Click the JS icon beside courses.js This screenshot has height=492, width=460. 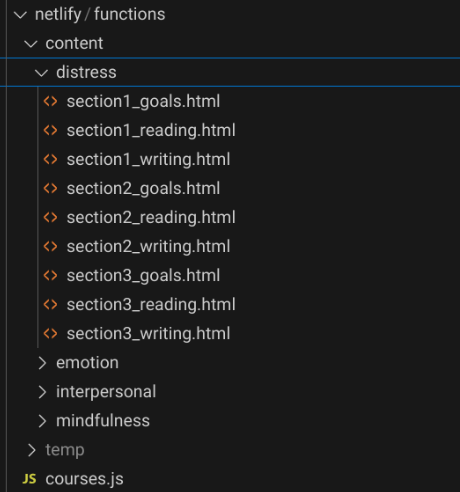[29, 479]
